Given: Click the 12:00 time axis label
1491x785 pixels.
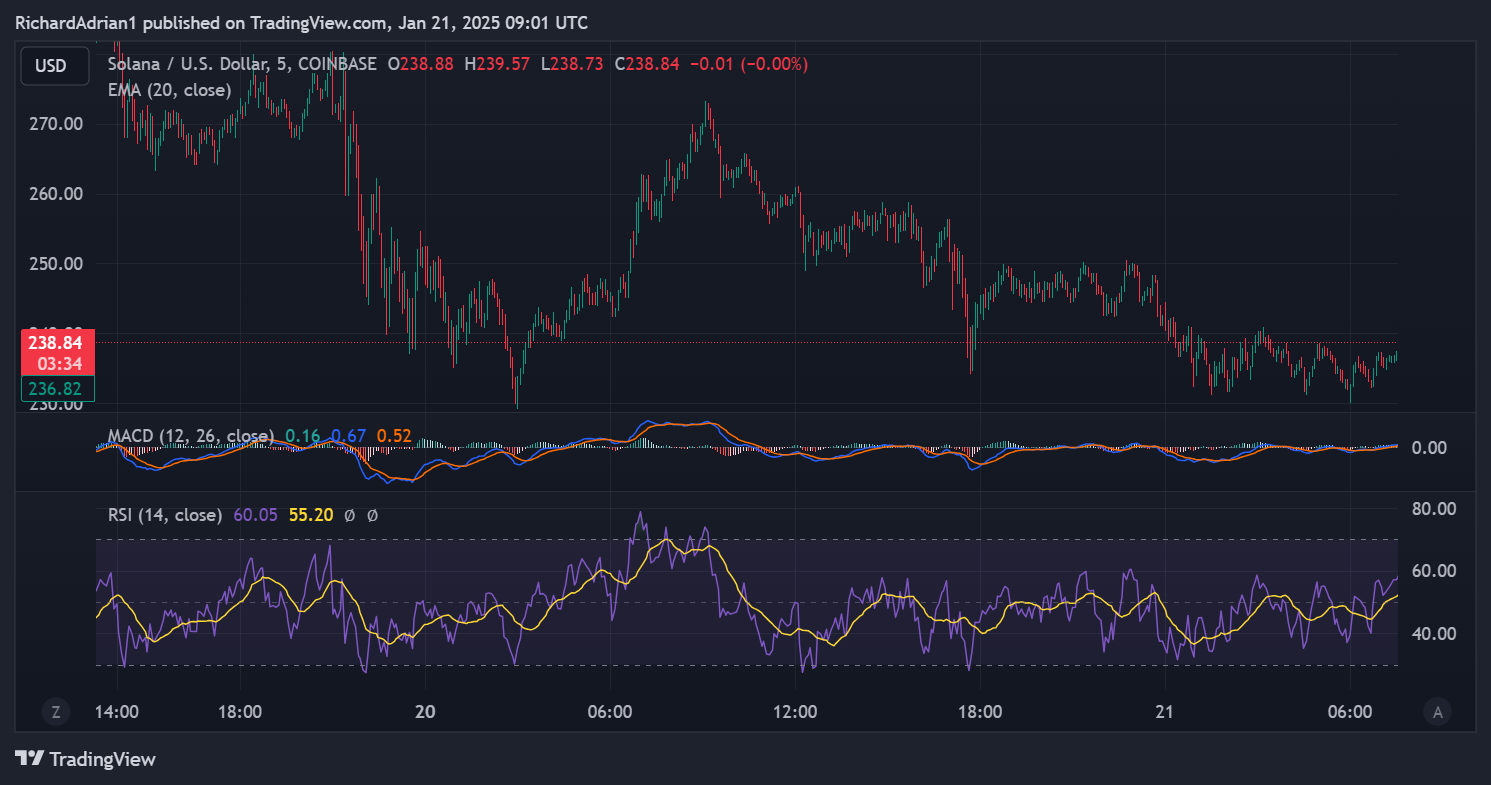Looking at the screenshot, I should pos(795,712).
